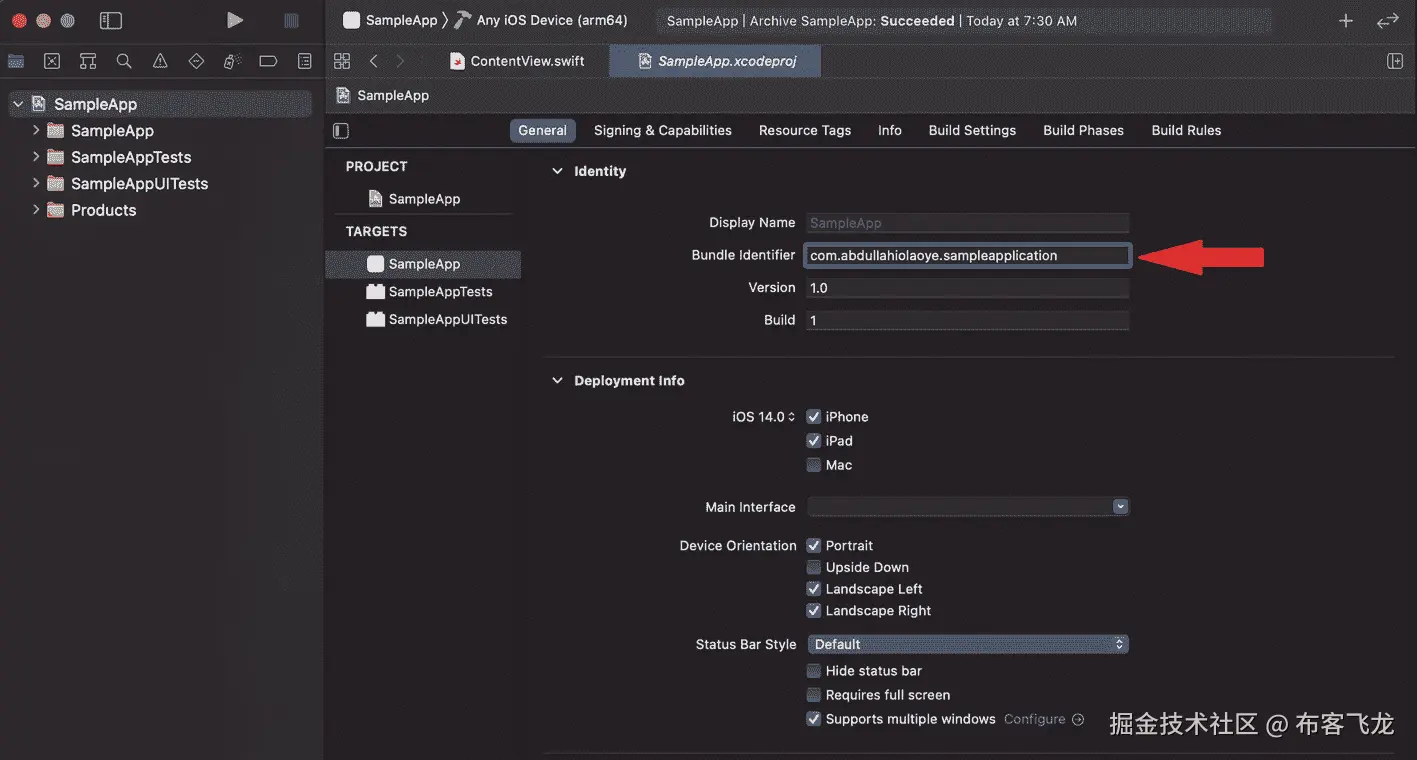1417x760 pixels.
Task: Open the Report navigator icon
Action: pos(304,61)
